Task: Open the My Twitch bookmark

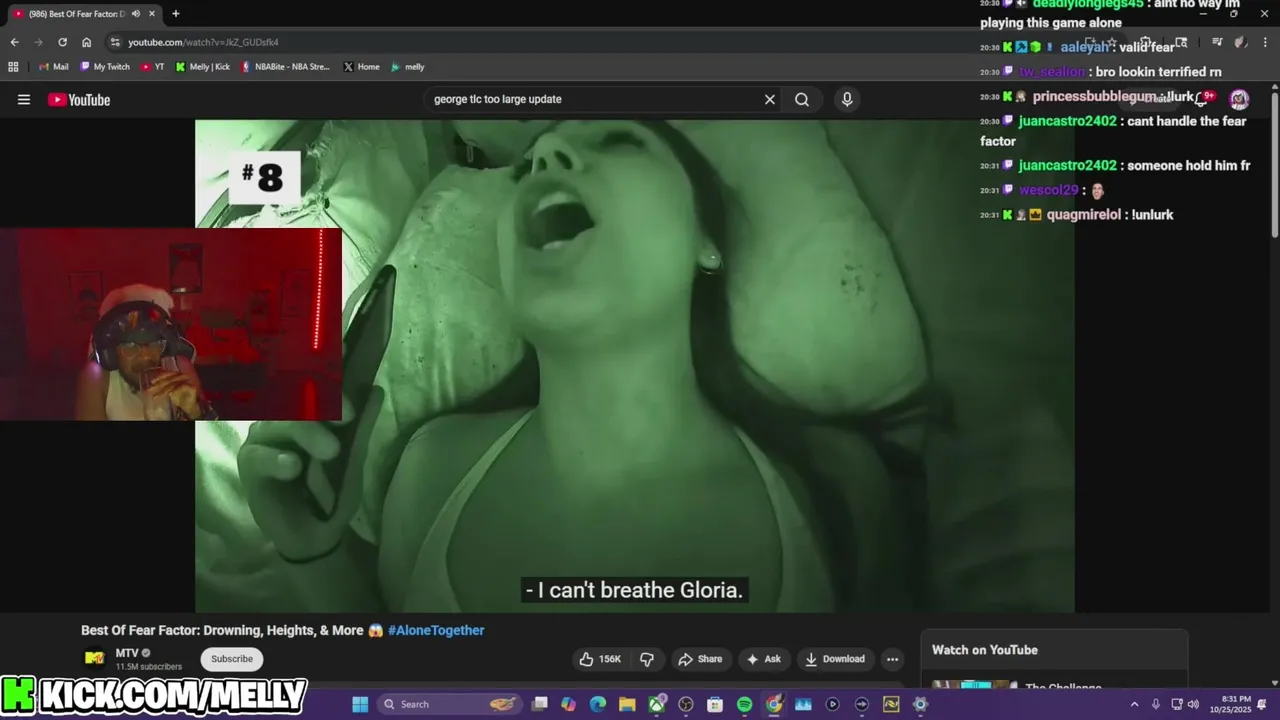Action: (x=105, y=67)
